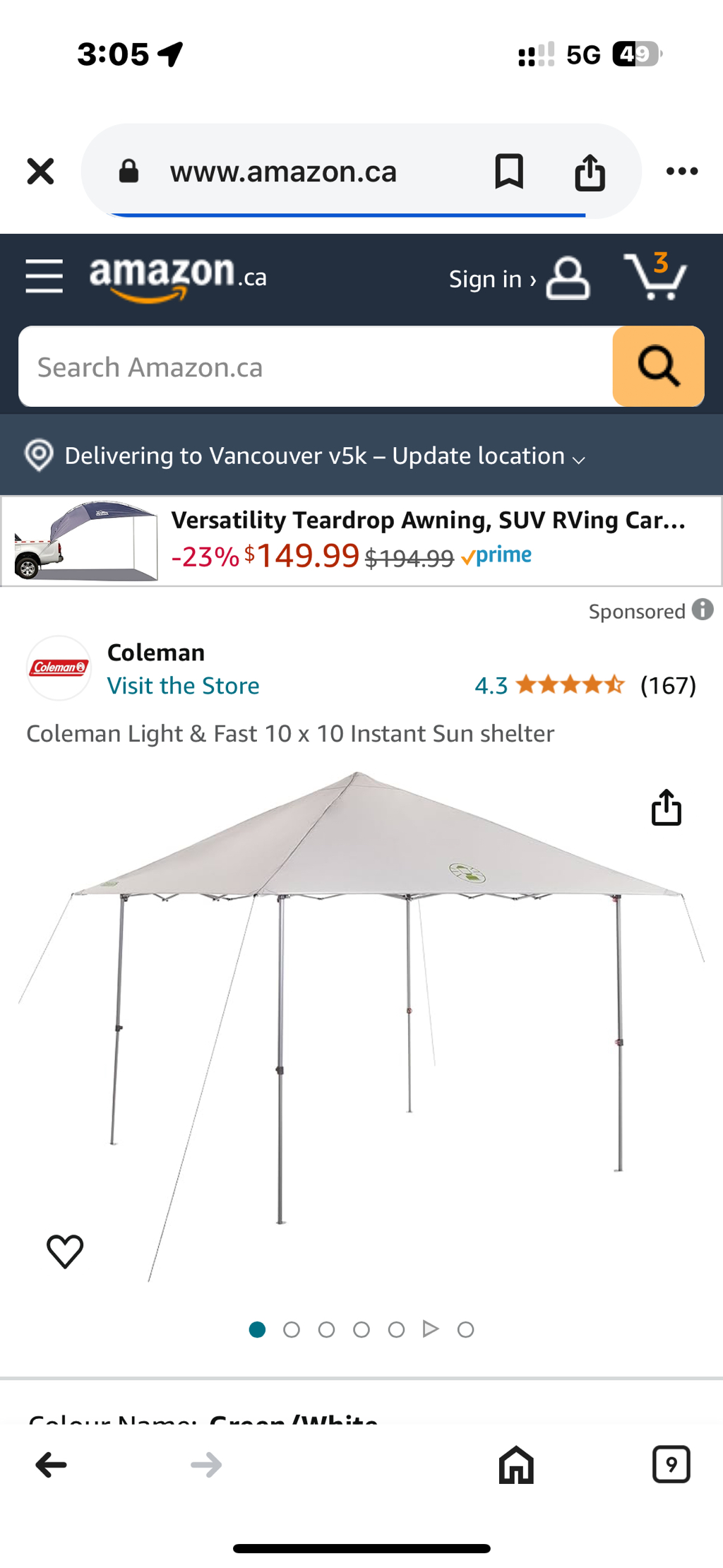Add the sun shelter to wish list
This screenshot has height=1568, width=723.
(x=65, y=1251)
